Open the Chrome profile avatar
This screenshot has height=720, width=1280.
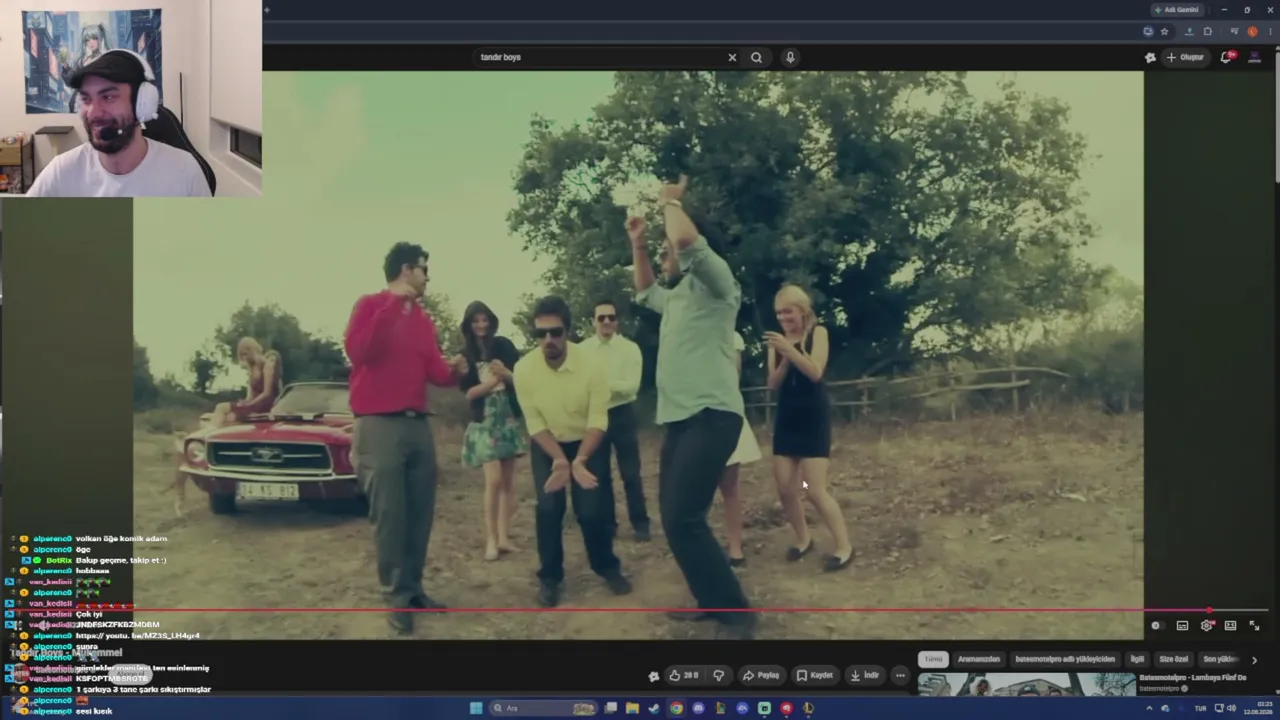(1252, 31)
